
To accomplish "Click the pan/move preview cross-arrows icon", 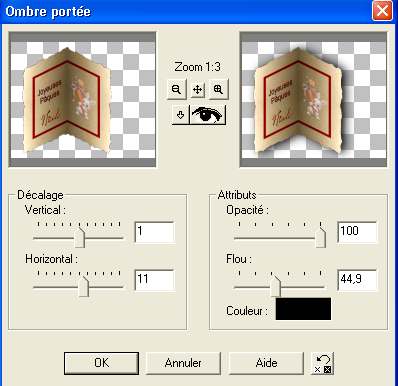I will pos(198,89).
